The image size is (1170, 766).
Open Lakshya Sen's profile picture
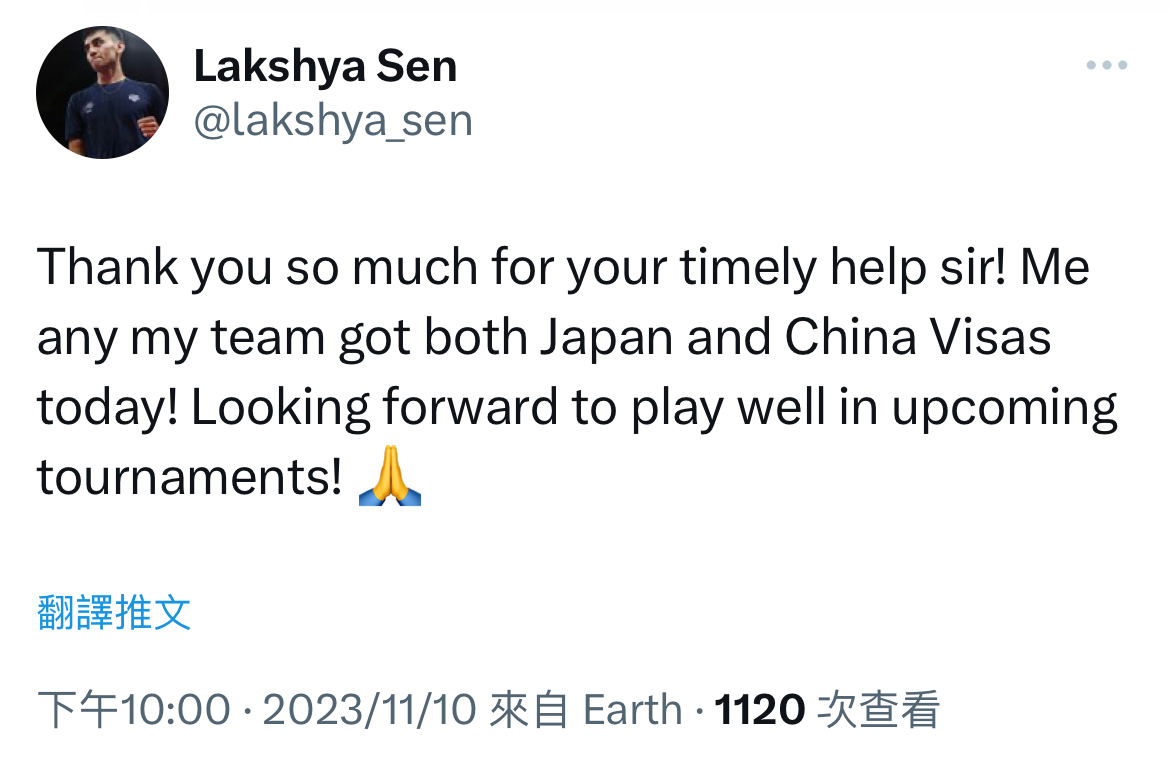[102, 92]
